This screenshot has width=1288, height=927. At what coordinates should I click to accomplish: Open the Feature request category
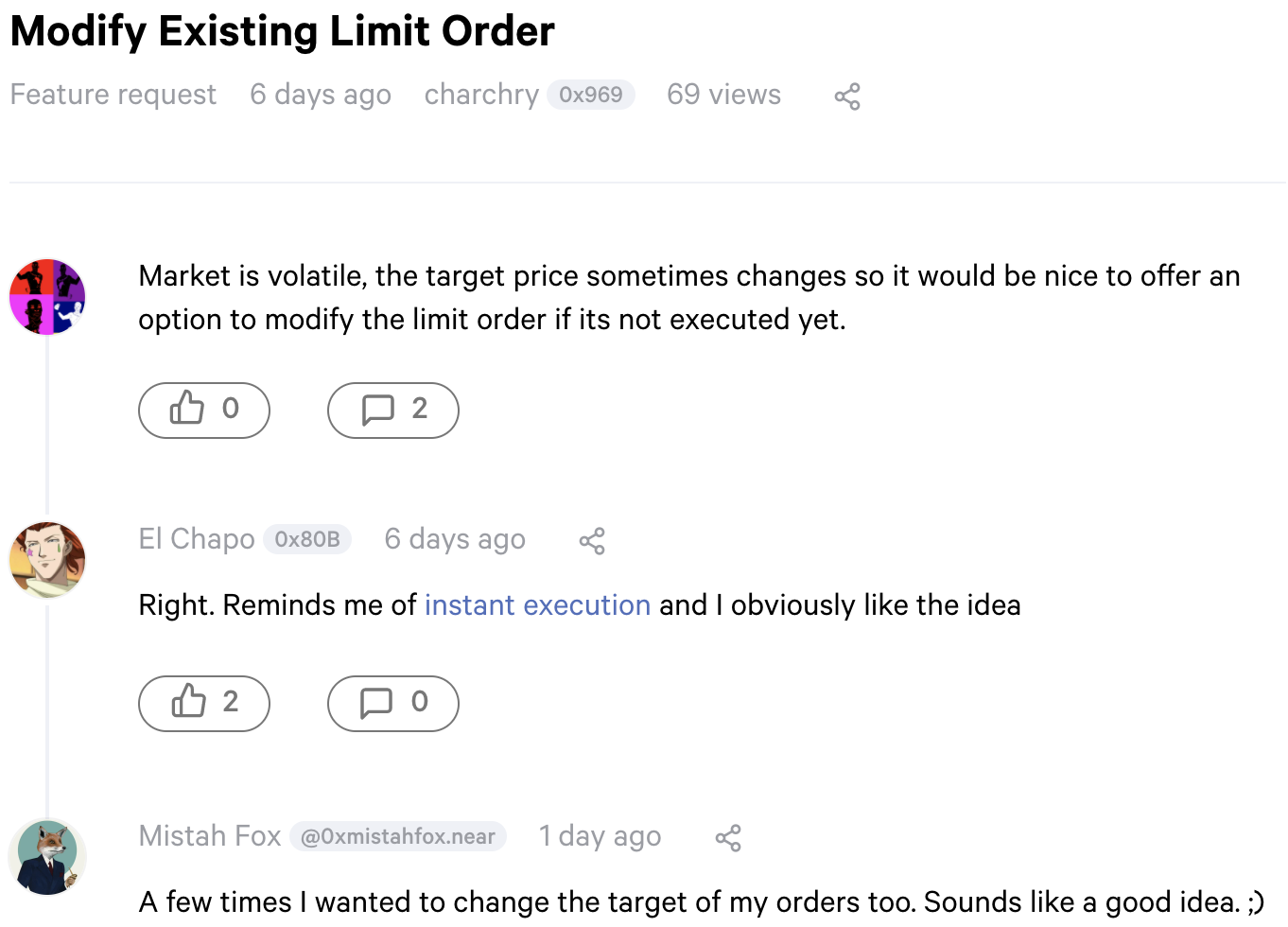113,95
